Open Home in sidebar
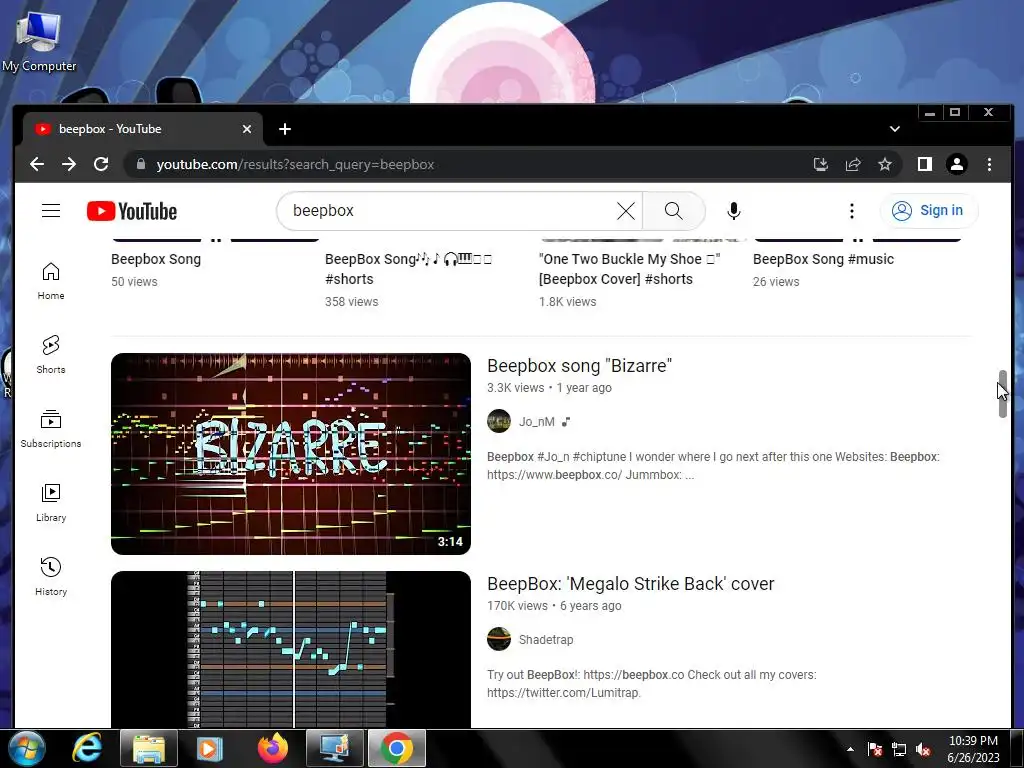 coord(51,281)
